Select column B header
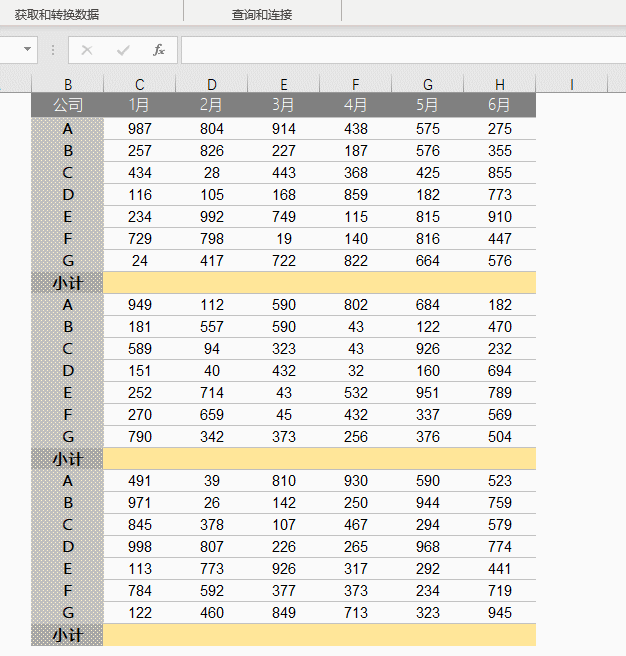626x656 pixels. coord(68,85)
